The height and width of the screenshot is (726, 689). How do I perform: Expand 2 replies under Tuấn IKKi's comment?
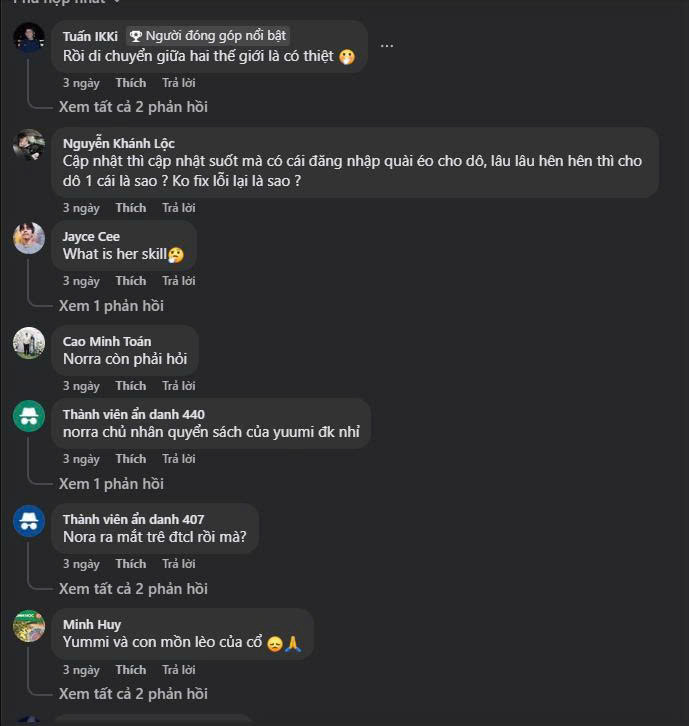133,107
